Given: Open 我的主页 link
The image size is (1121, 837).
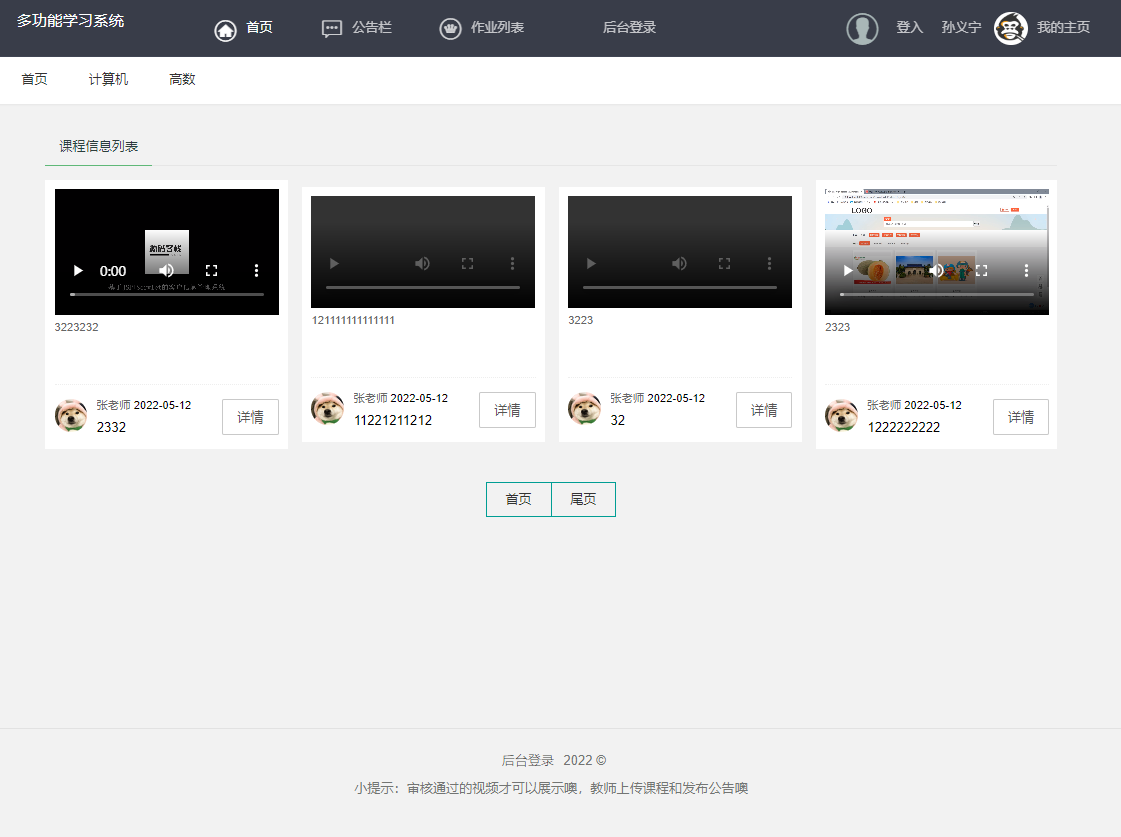Looking at the screenshot, I should 1063,27.
